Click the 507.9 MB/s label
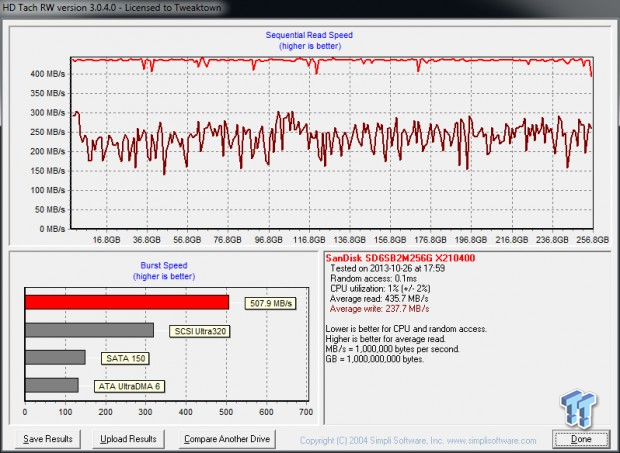This screenshot has width=620, height=453. pyautogui.click(x=270, y=303)
